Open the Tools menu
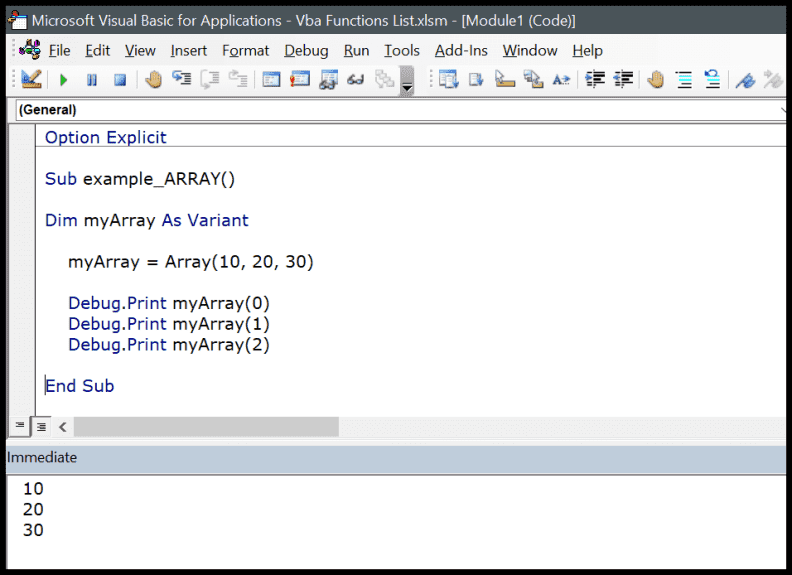The height and width of the screenshot is (575, 792). (402, 50)
